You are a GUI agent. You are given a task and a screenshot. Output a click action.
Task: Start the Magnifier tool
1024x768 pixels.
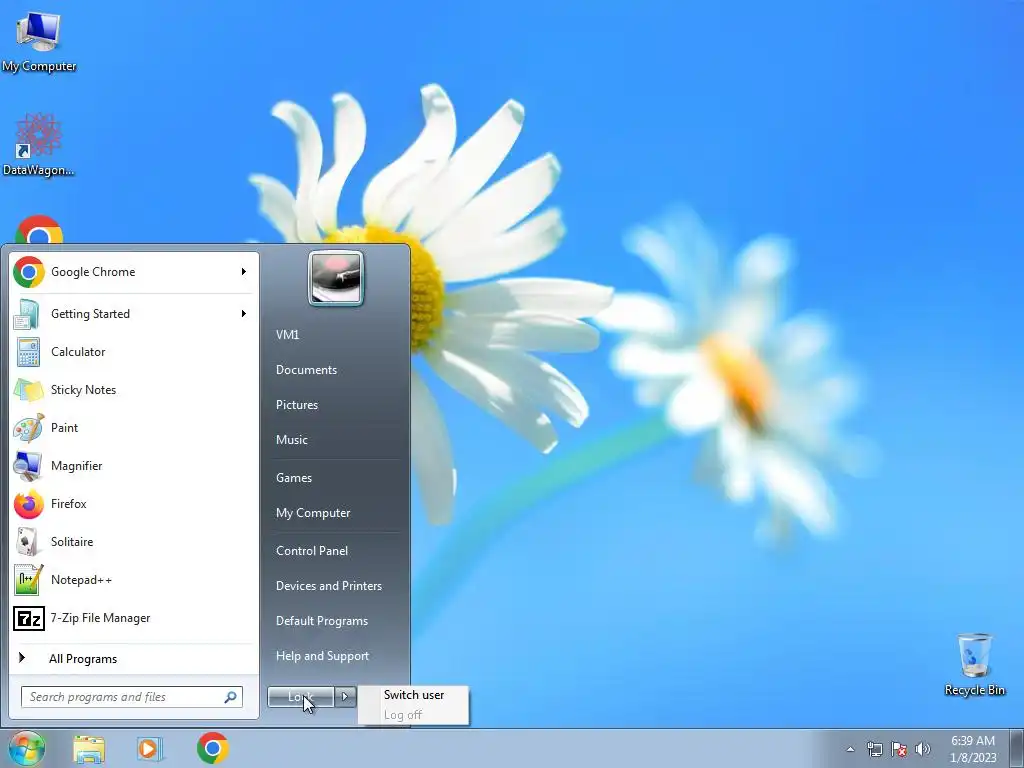pos(135,466)
